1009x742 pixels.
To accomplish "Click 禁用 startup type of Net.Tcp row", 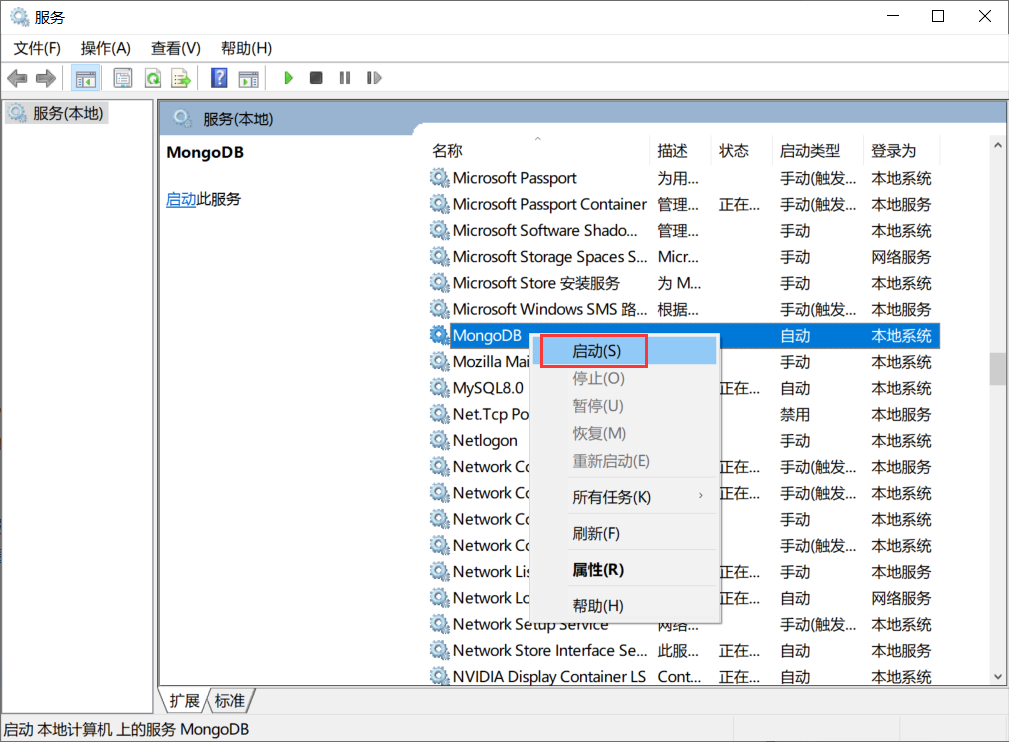I will point(795,414).
